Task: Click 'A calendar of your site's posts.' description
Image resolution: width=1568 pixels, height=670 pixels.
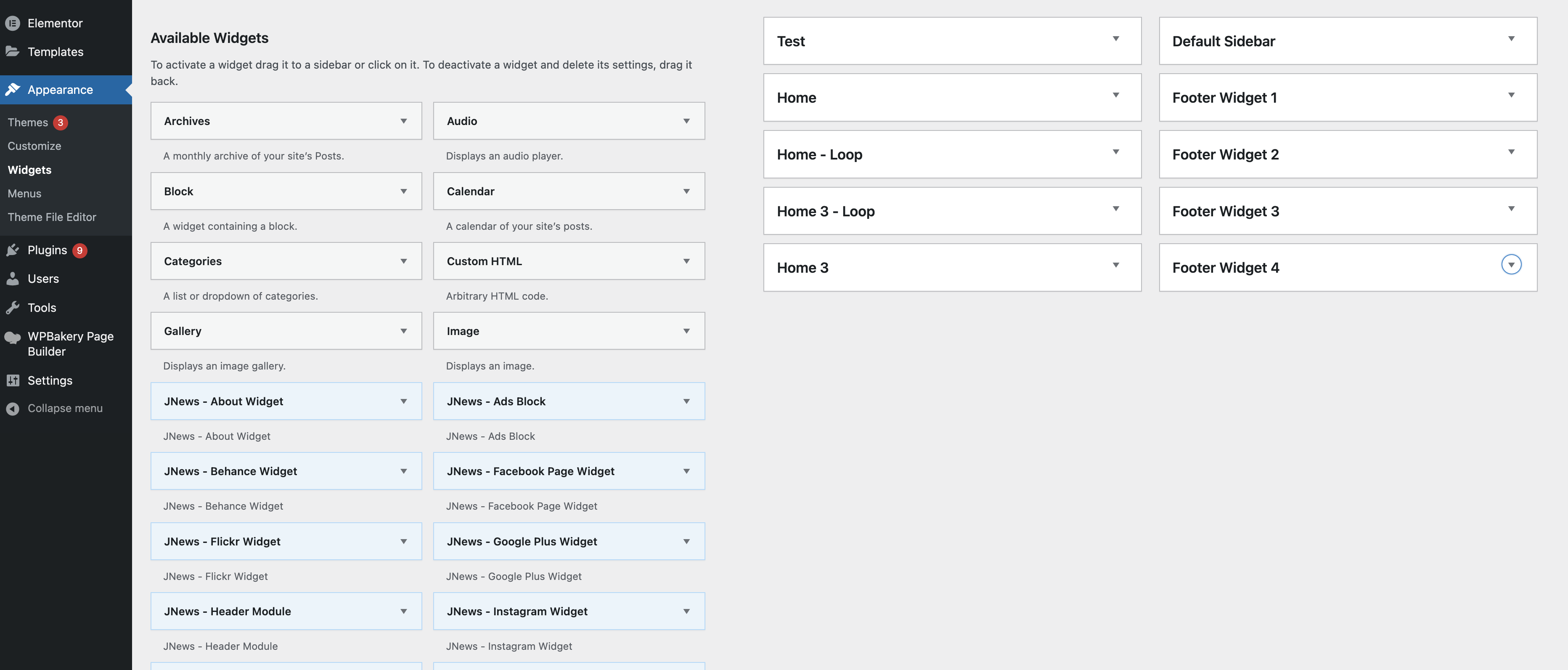Action: pyautogui.click(x=519, y=226)
